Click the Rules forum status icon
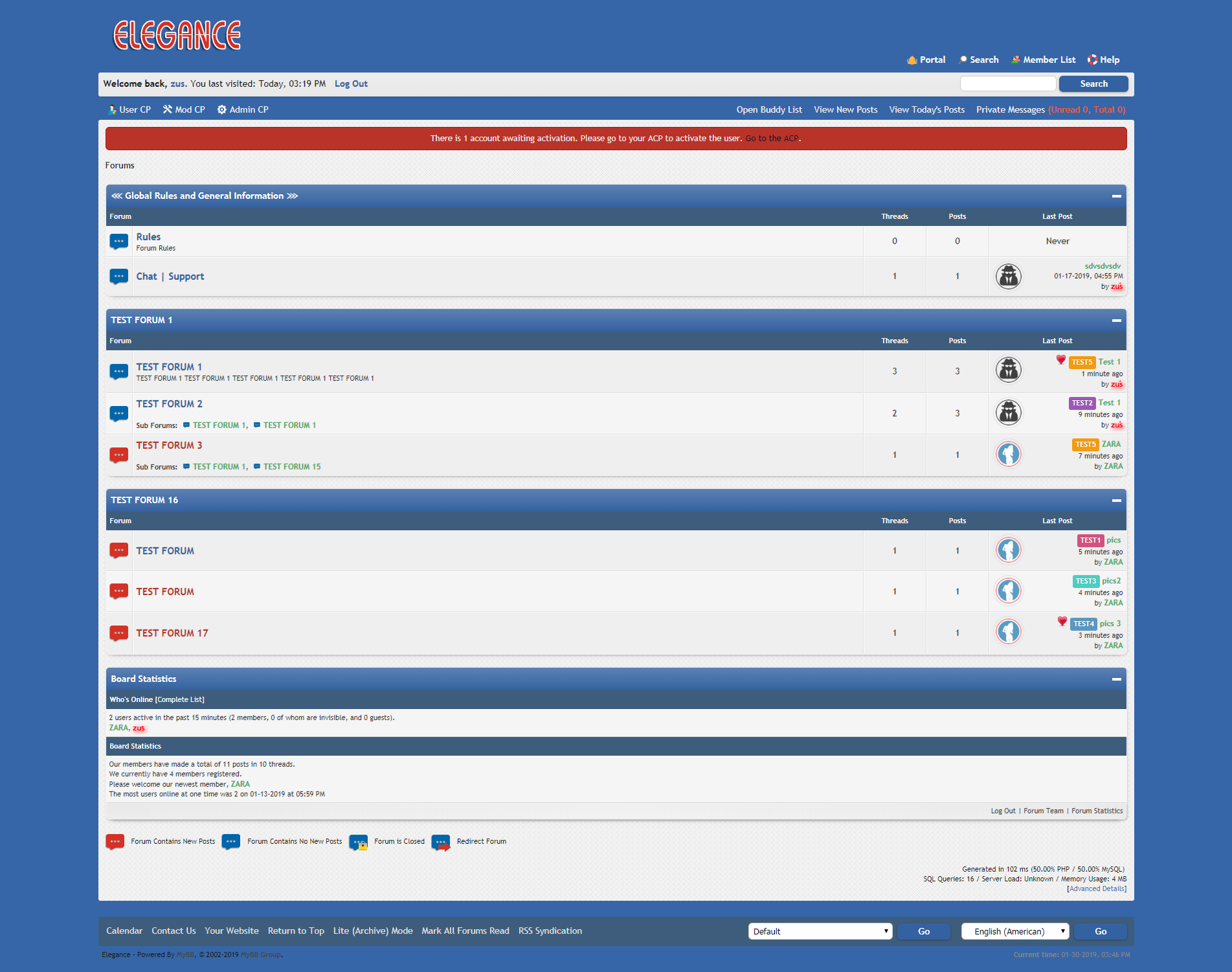 pos(118,242)
